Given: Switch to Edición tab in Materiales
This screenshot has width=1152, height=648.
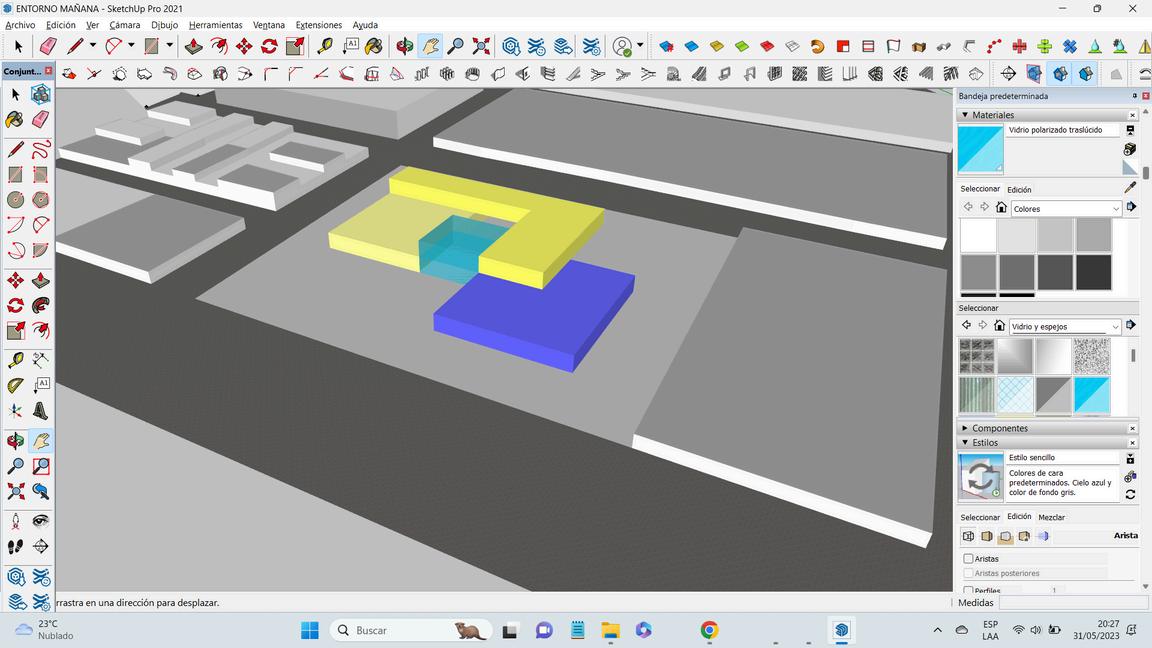Looking at the screenshot, I should (x=1019, y=190).
